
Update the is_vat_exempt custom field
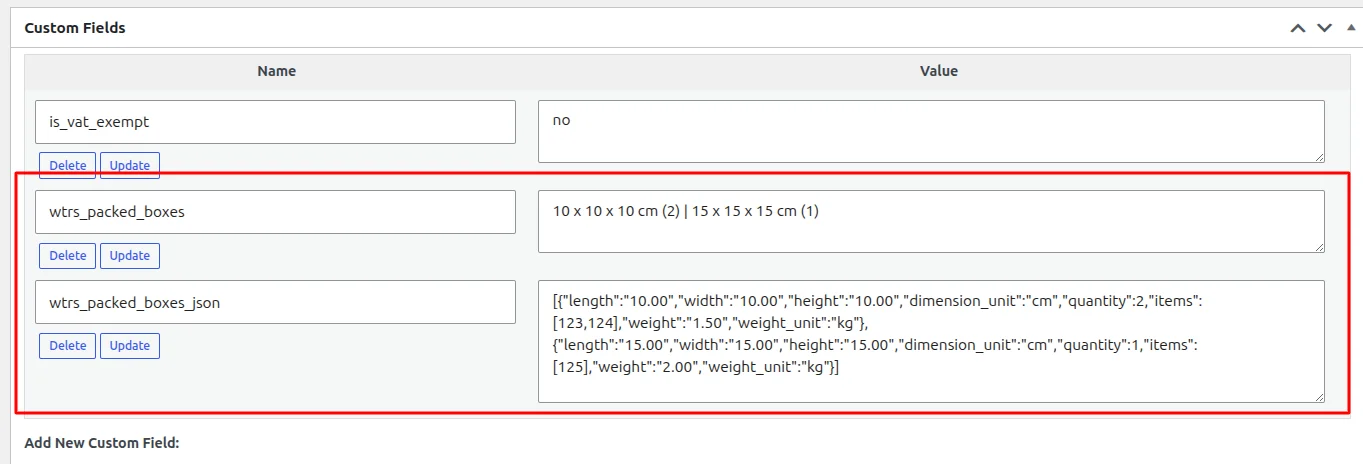(x=130, y=166)
